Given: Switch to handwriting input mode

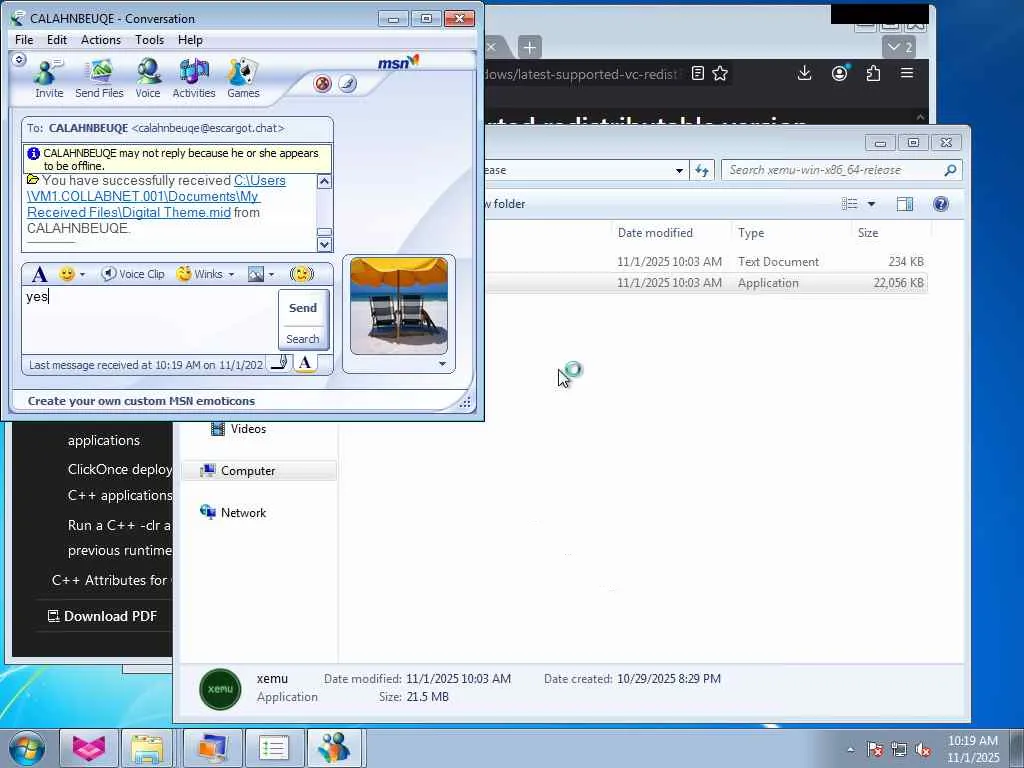Looking at the screenshot, I should pyautogui.click(x=280, y=363).
